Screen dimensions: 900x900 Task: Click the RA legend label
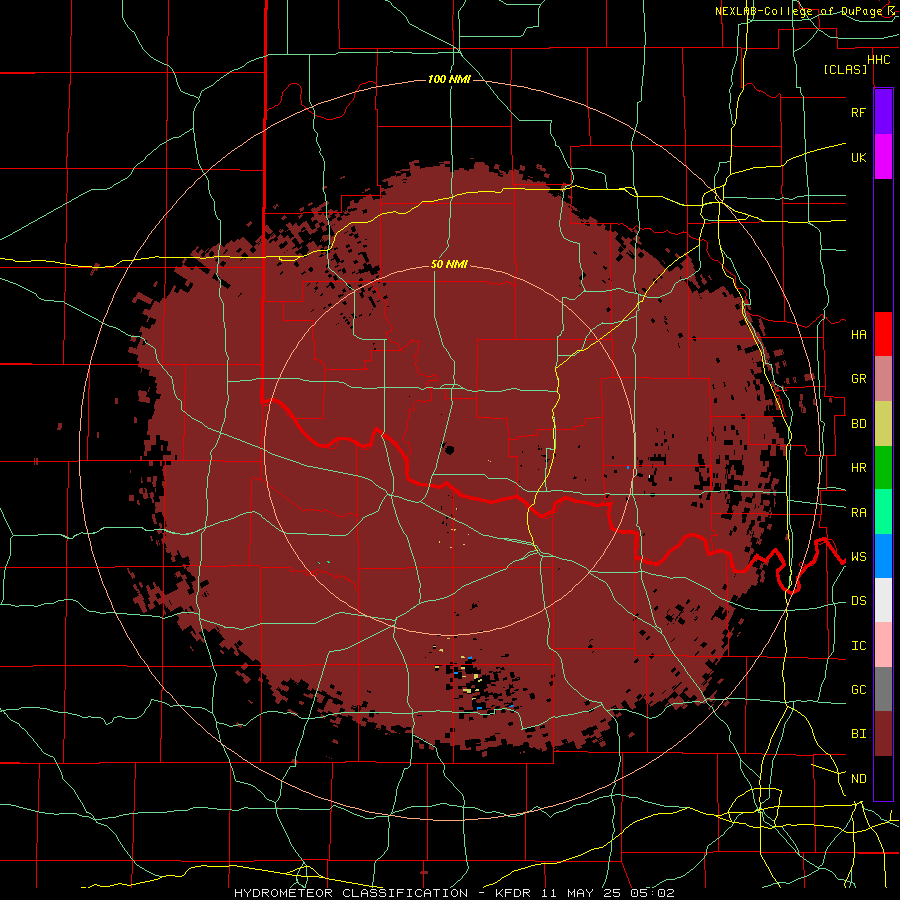point(858,512)
